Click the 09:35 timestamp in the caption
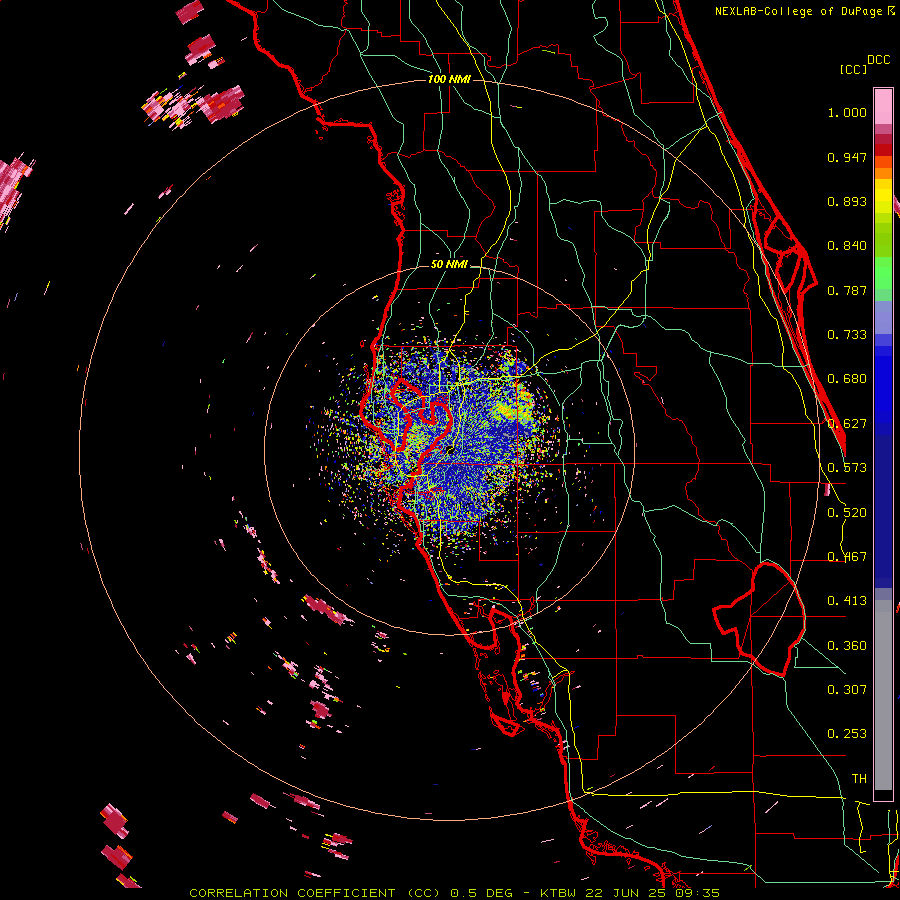Screen dimensions: 900x900 coord(698,893)
